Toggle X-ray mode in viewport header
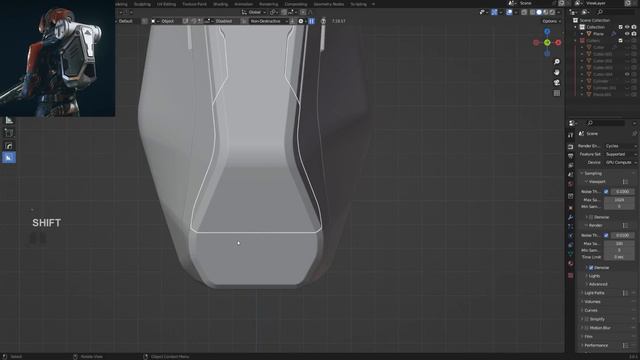The width and height of the screenshot is (640, 360). (x=524, y=12)
